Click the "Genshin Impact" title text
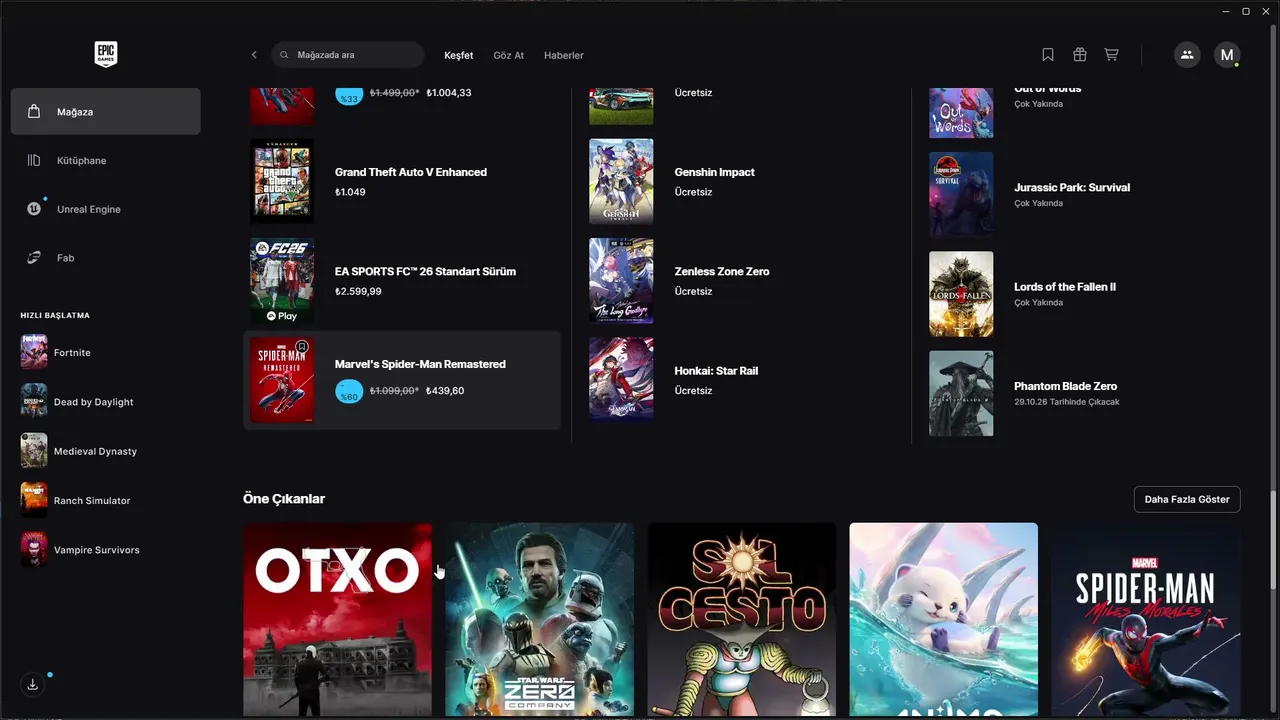 click(x=715, y=172)
